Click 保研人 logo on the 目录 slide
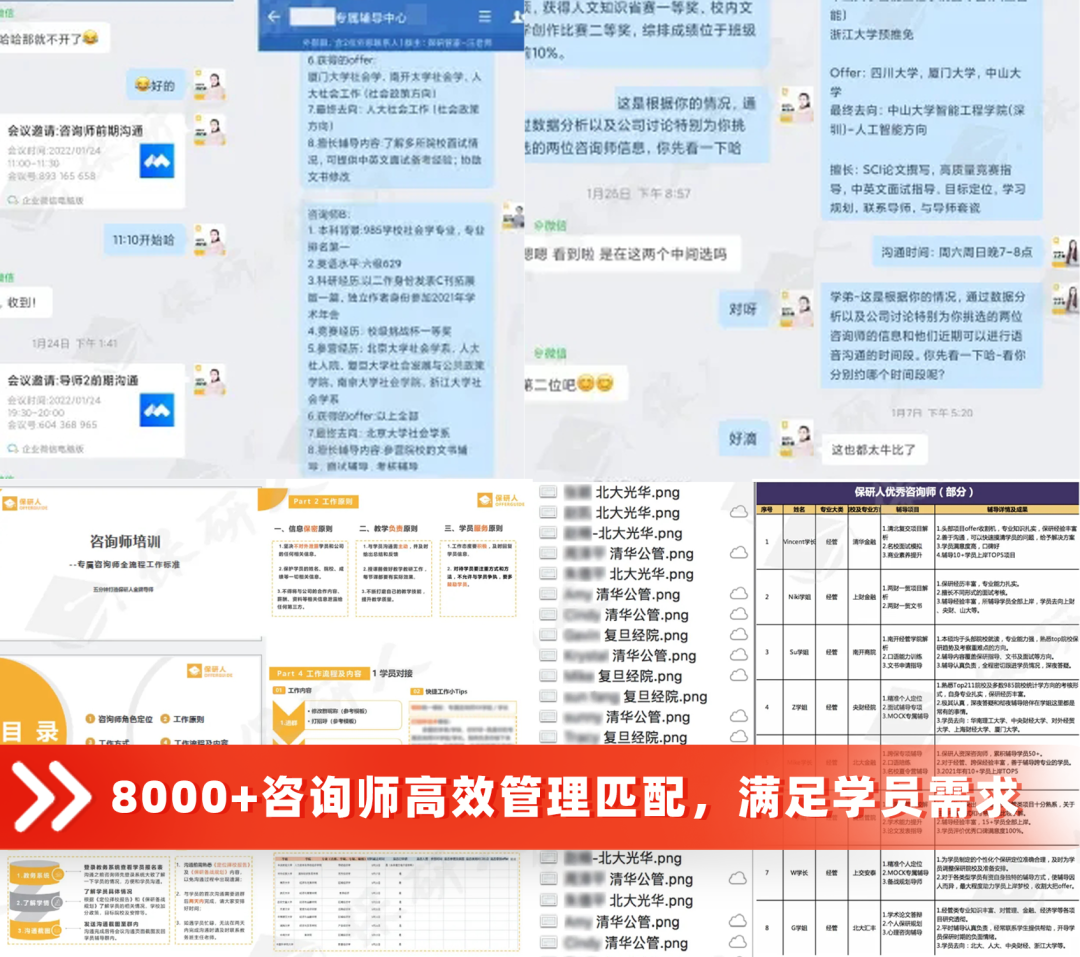The image size is (1080, 957). [x=209, y=670]
